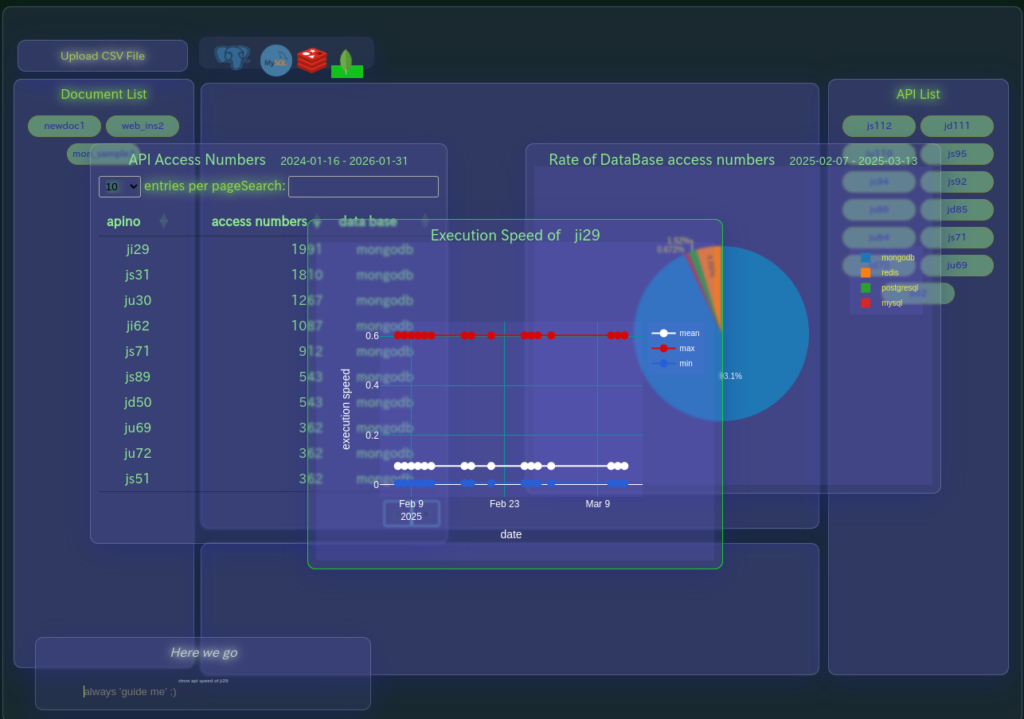Image resolution: width=1024 pixels, height=719 pixels.
Task: Sort by the access numbers column header
Action: point(260,221)
